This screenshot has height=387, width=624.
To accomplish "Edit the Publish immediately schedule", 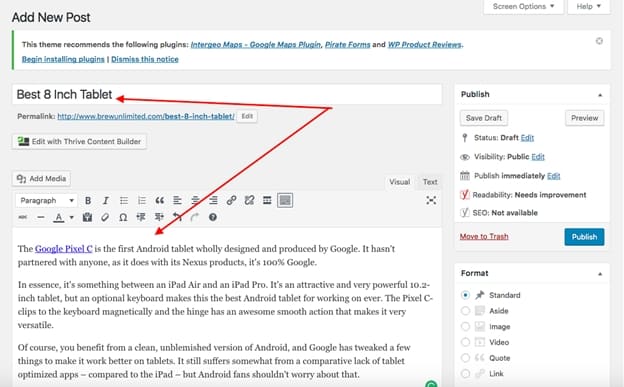I will point(554,176).
